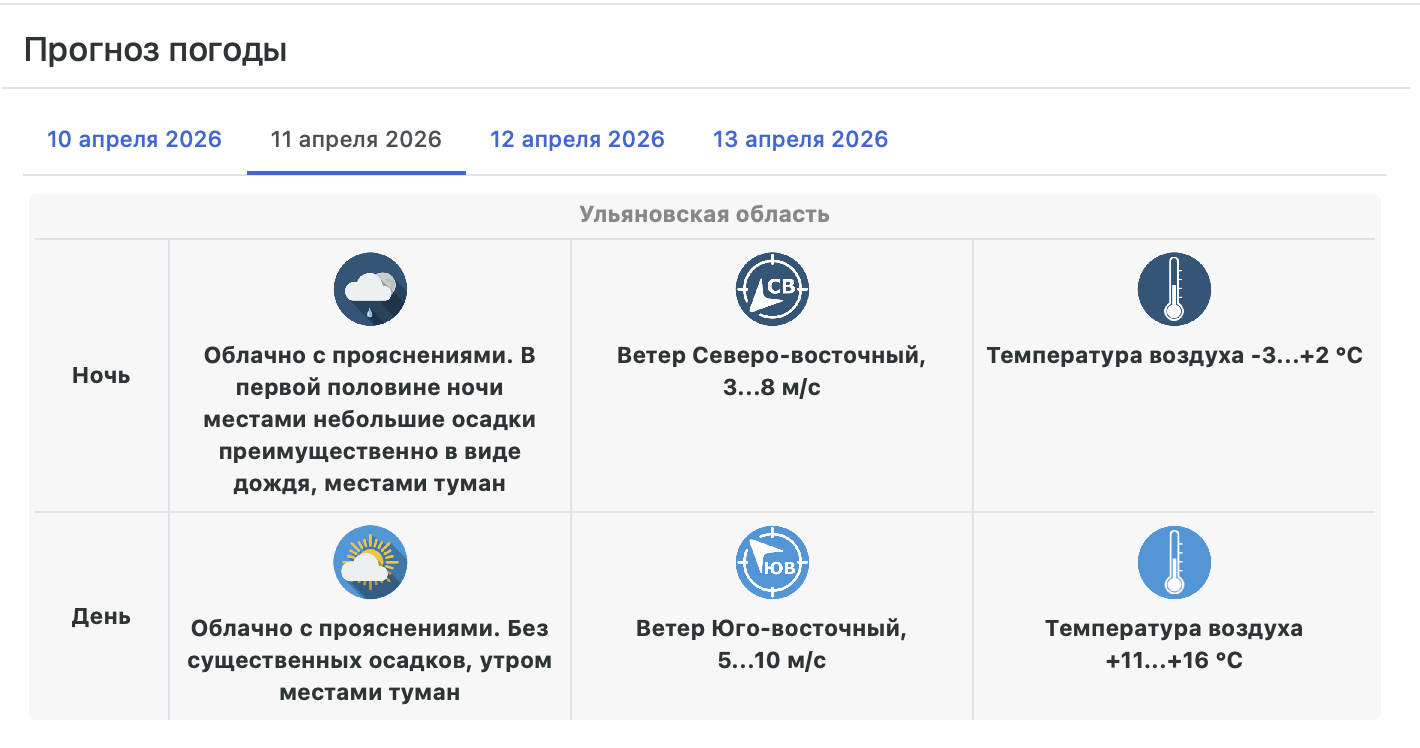Click the daytime temperature +11...+16 °C text
1420x748 pixels.
point(1174,645)
